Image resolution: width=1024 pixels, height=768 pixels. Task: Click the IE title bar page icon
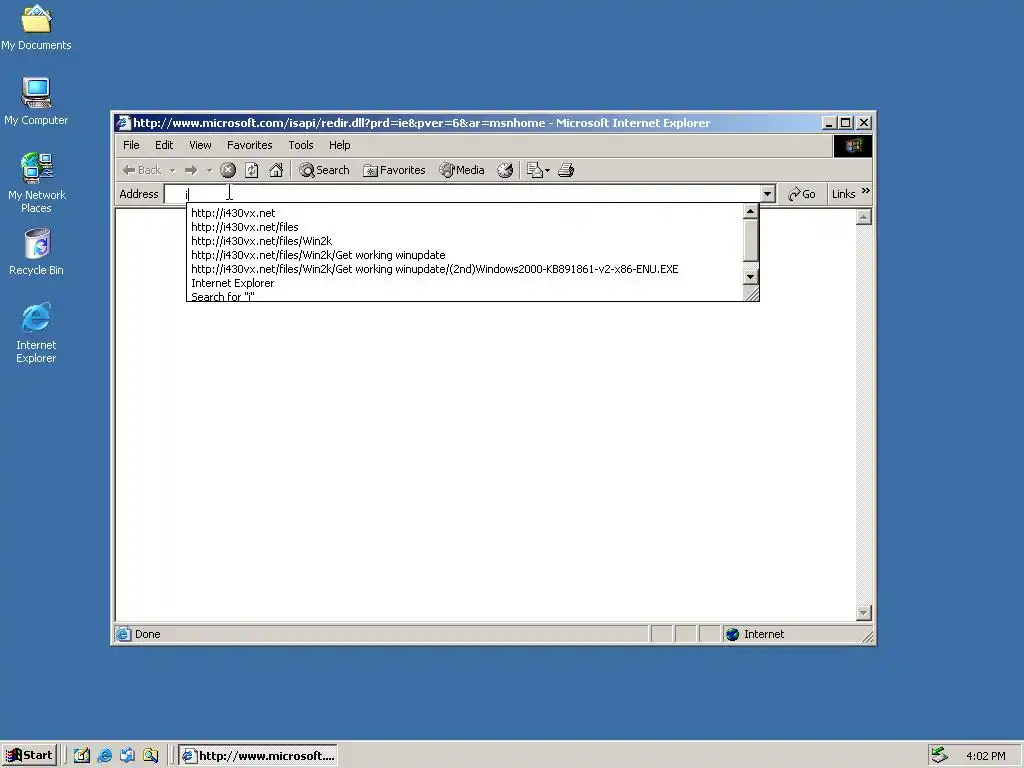point(123,123)
